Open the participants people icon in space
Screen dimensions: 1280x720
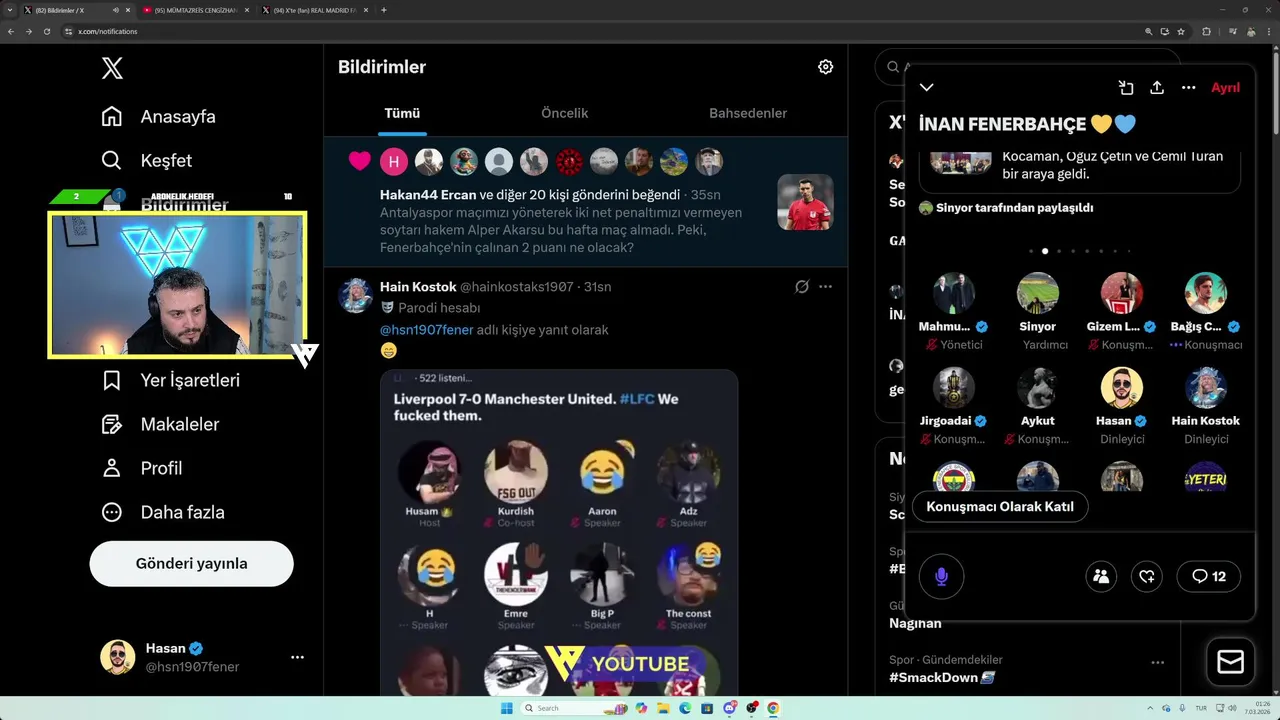coord(1101,576)
